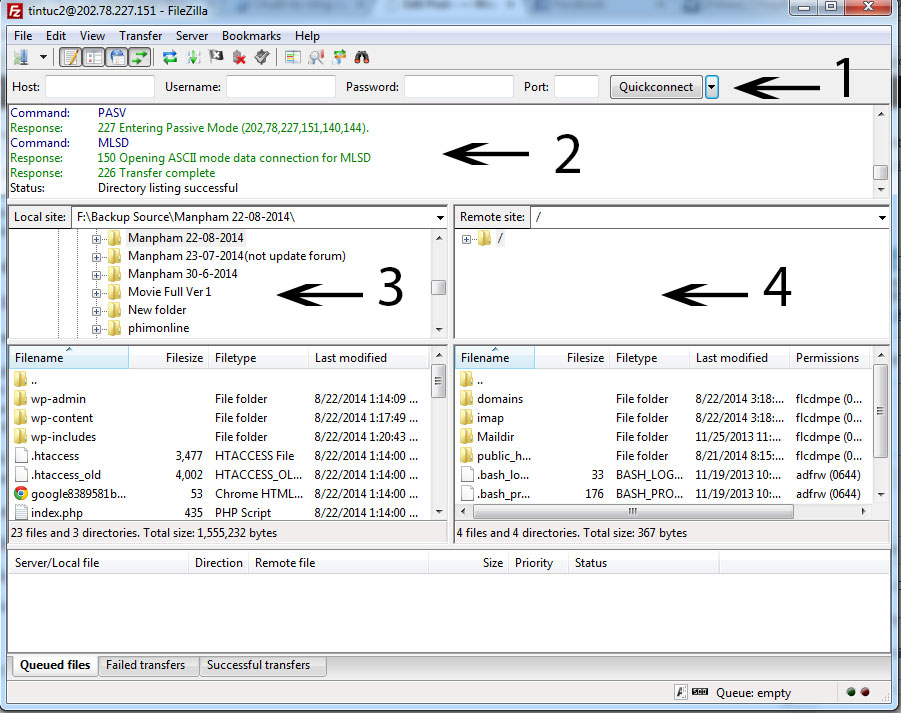This screenshot has width=901, height=713.
Task: Open the Edit menu
Action: (x=56, y=36)
